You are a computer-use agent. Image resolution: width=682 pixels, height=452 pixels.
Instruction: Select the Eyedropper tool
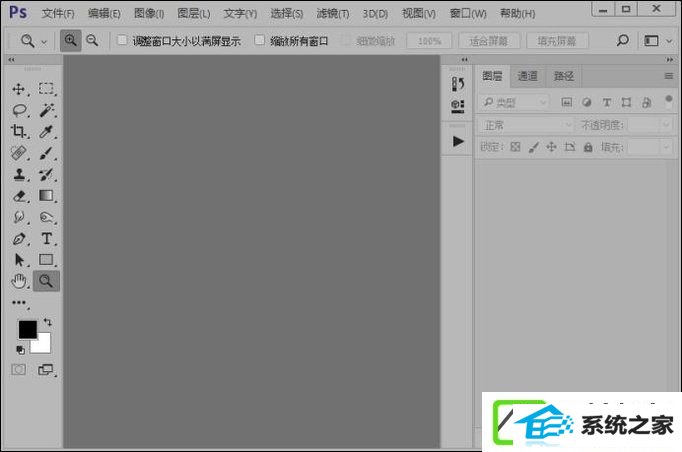click(46, 131)
